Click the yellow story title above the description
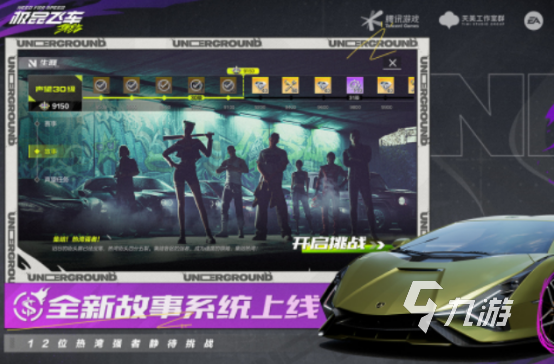Screen dimensions: 554x364 coord(76,240)
